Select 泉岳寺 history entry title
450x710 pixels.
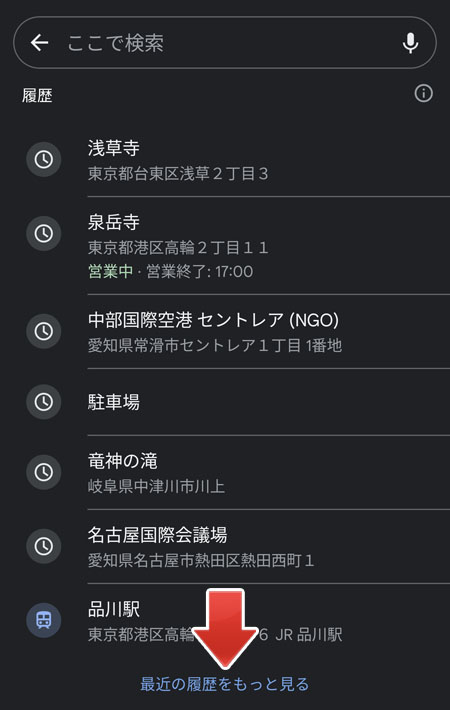pos(114,222)
